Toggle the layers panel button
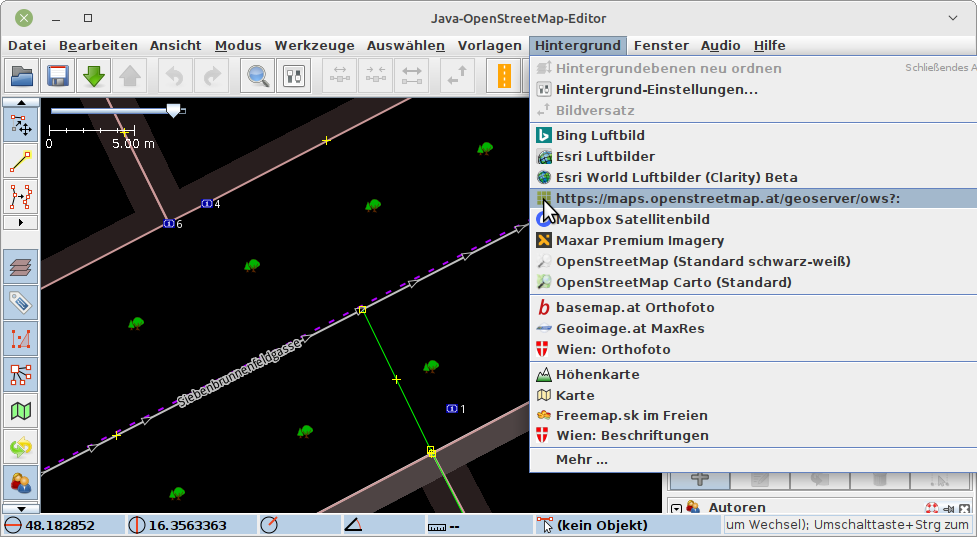 pos(21,267)
